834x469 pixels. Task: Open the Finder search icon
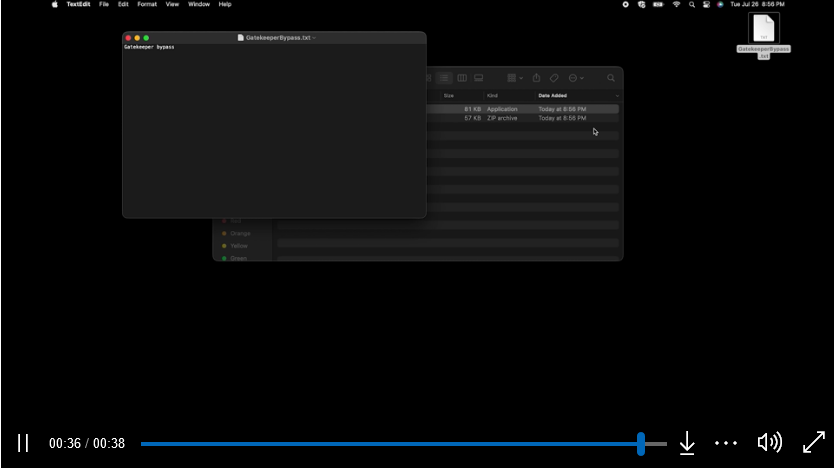(x=611, y=78)
